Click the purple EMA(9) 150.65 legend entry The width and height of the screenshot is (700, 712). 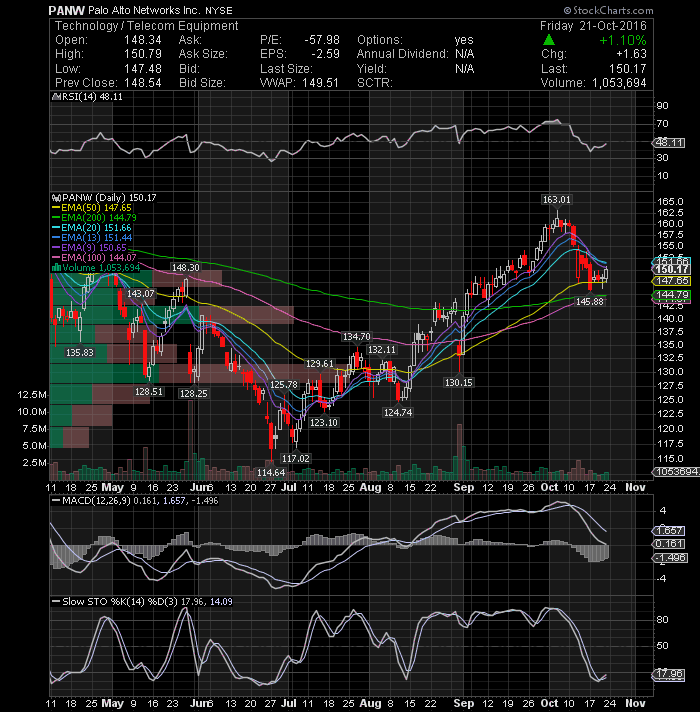(89, 247)
